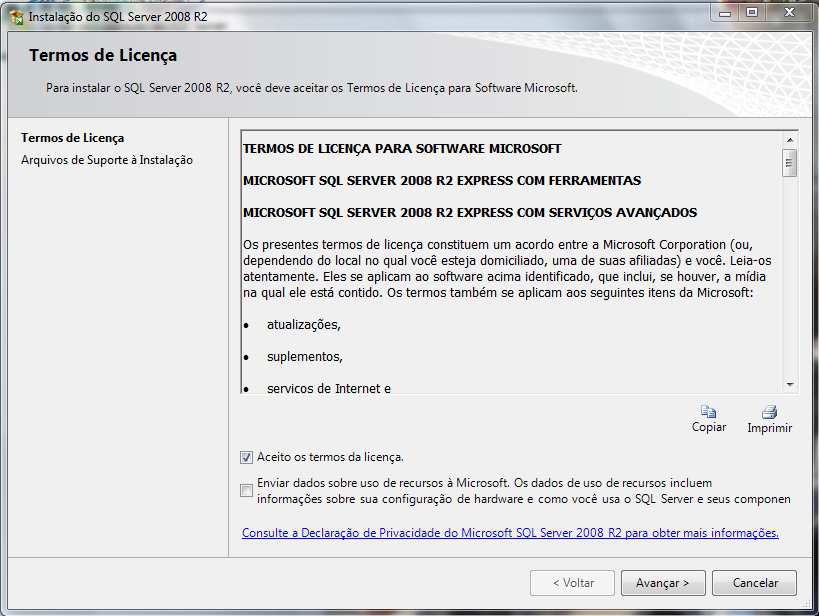Click the Imprimir text label
The image size is (819, 616).
tap(769, 428)
